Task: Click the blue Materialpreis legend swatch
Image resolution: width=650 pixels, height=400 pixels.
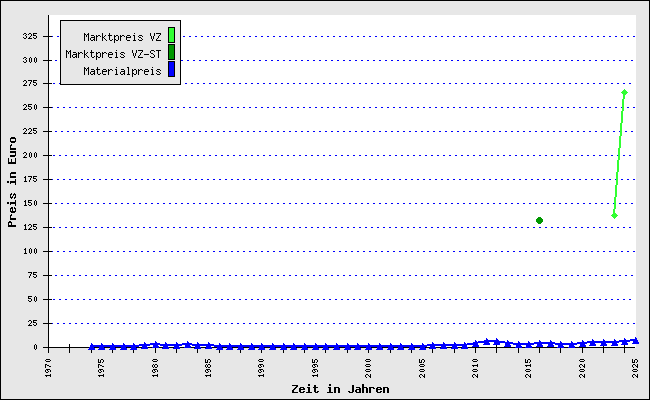Action: click(x=171, y=70)
